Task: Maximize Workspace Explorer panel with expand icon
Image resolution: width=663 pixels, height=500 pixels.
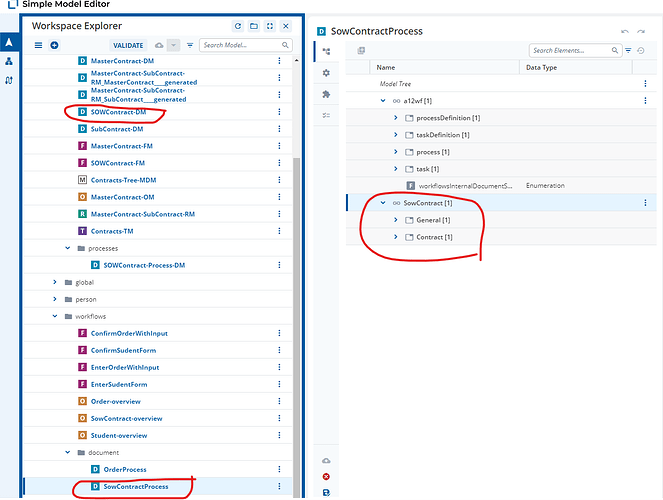Action: [270, 26]
